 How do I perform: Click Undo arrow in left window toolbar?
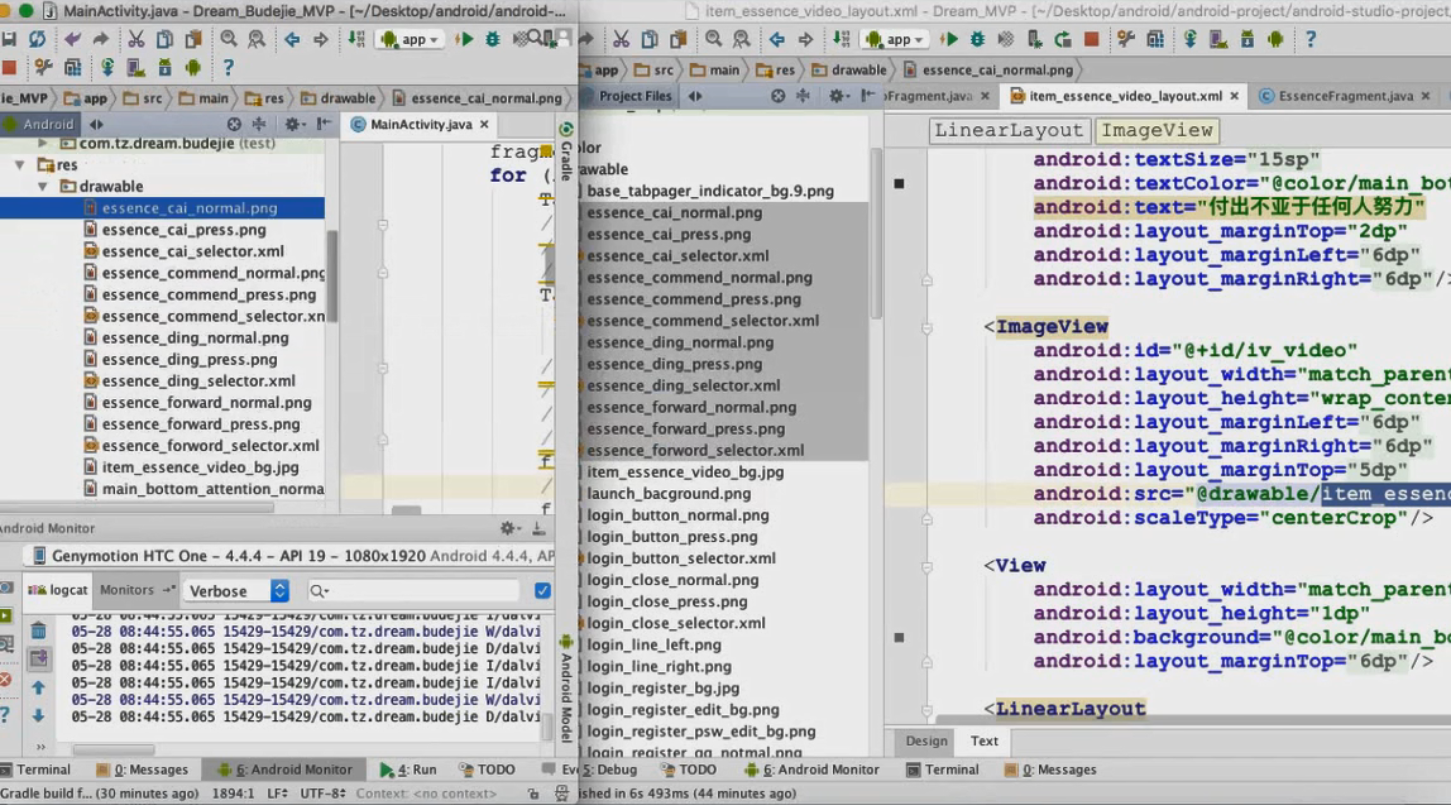[x=73, y=39]
